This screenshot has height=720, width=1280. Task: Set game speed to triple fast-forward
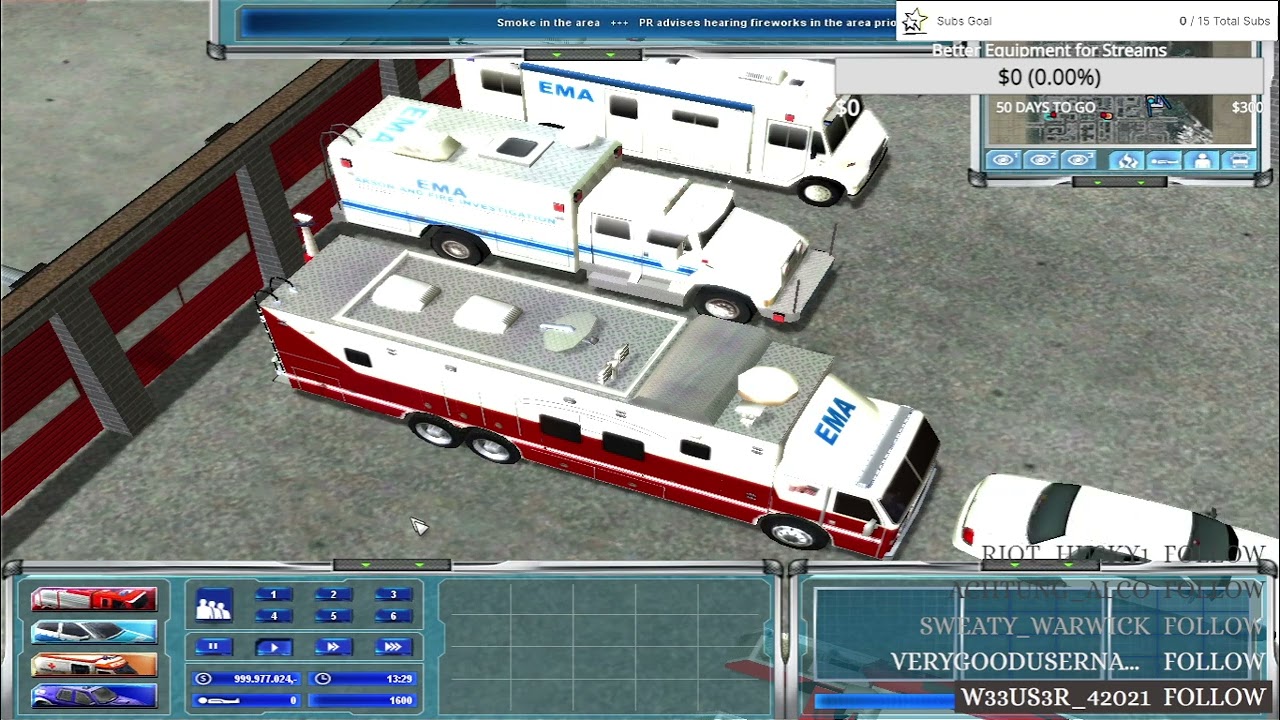click(x=393, y=647)
